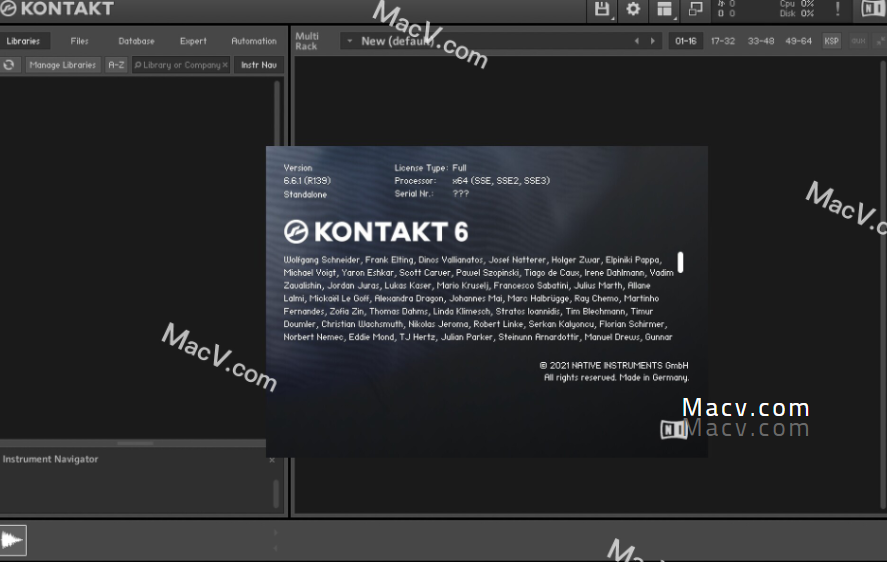Screen dimensions: 887x562
Task: Click the Disk 0% meter
Action: click(796, 13)
